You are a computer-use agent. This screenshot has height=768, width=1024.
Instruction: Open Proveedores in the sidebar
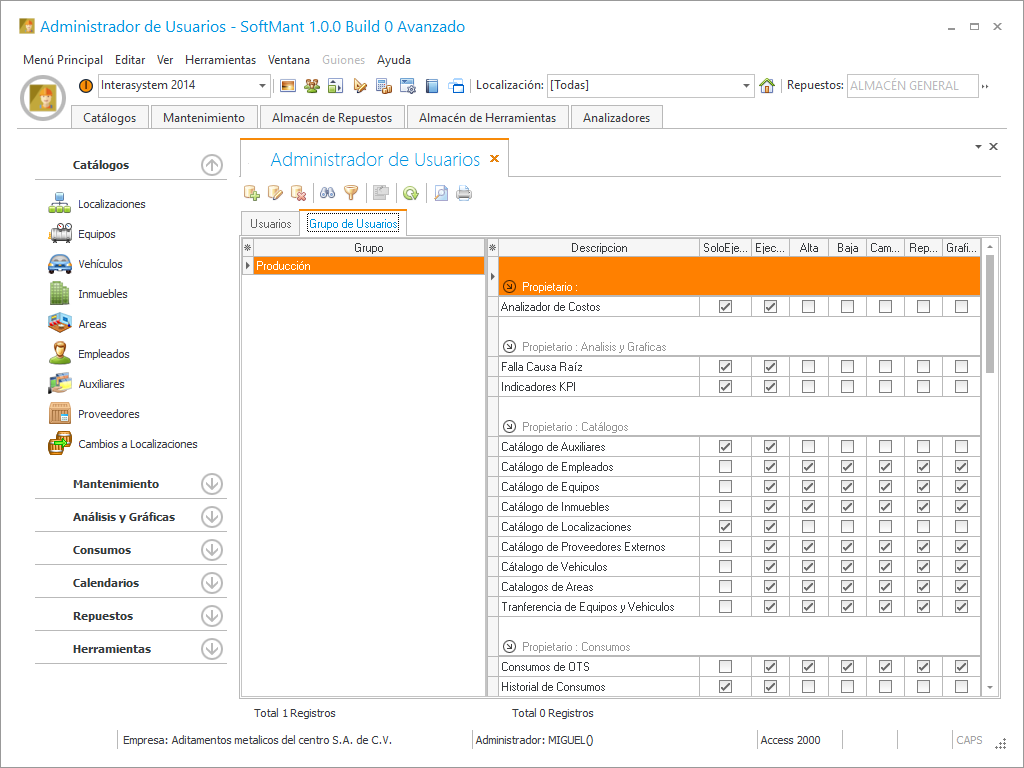tap(108, 414)
